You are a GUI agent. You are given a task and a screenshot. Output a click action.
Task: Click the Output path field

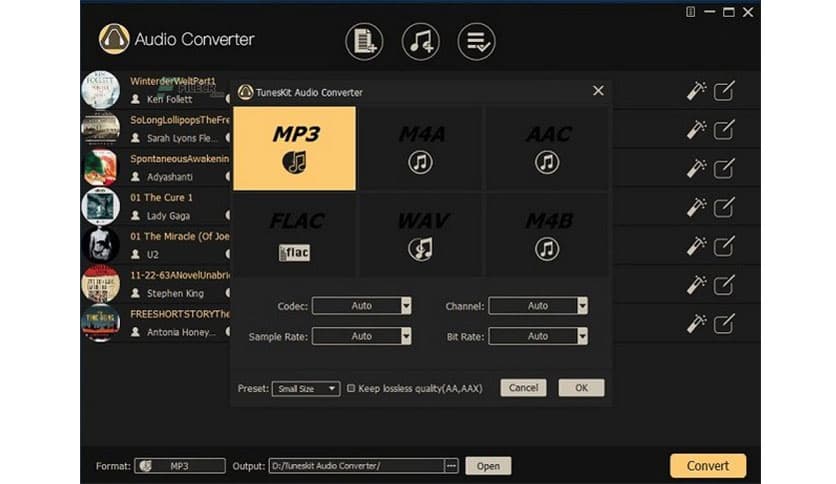356,466
